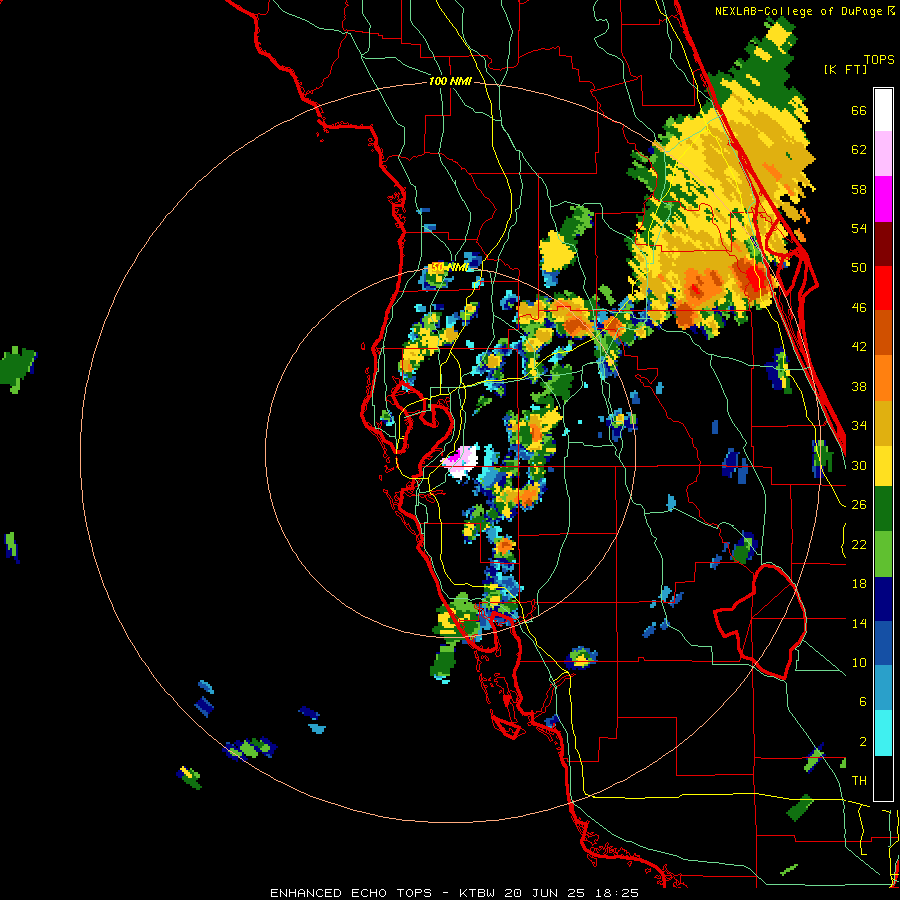Click the '50' legend value

pos(859,267)
